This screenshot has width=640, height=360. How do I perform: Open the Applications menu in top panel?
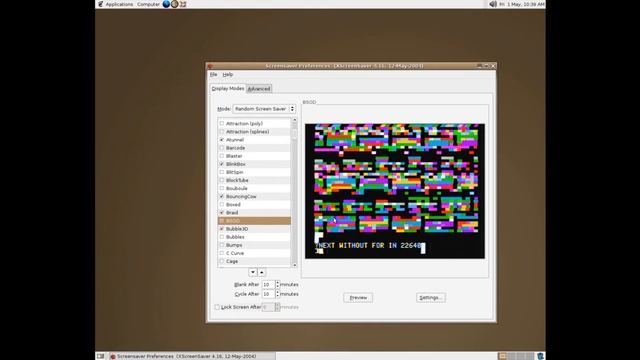pos(119,4)
